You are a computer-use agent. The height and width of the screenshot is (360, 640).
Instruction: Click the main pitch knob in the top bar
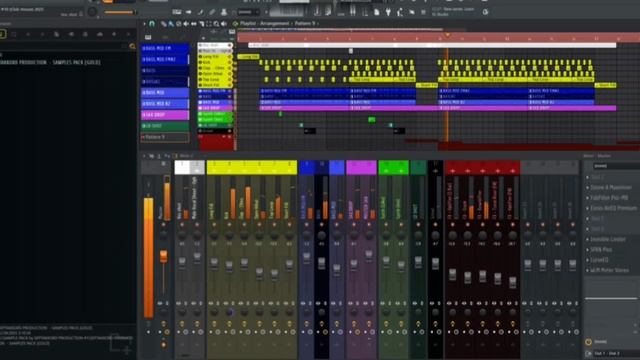92,12
